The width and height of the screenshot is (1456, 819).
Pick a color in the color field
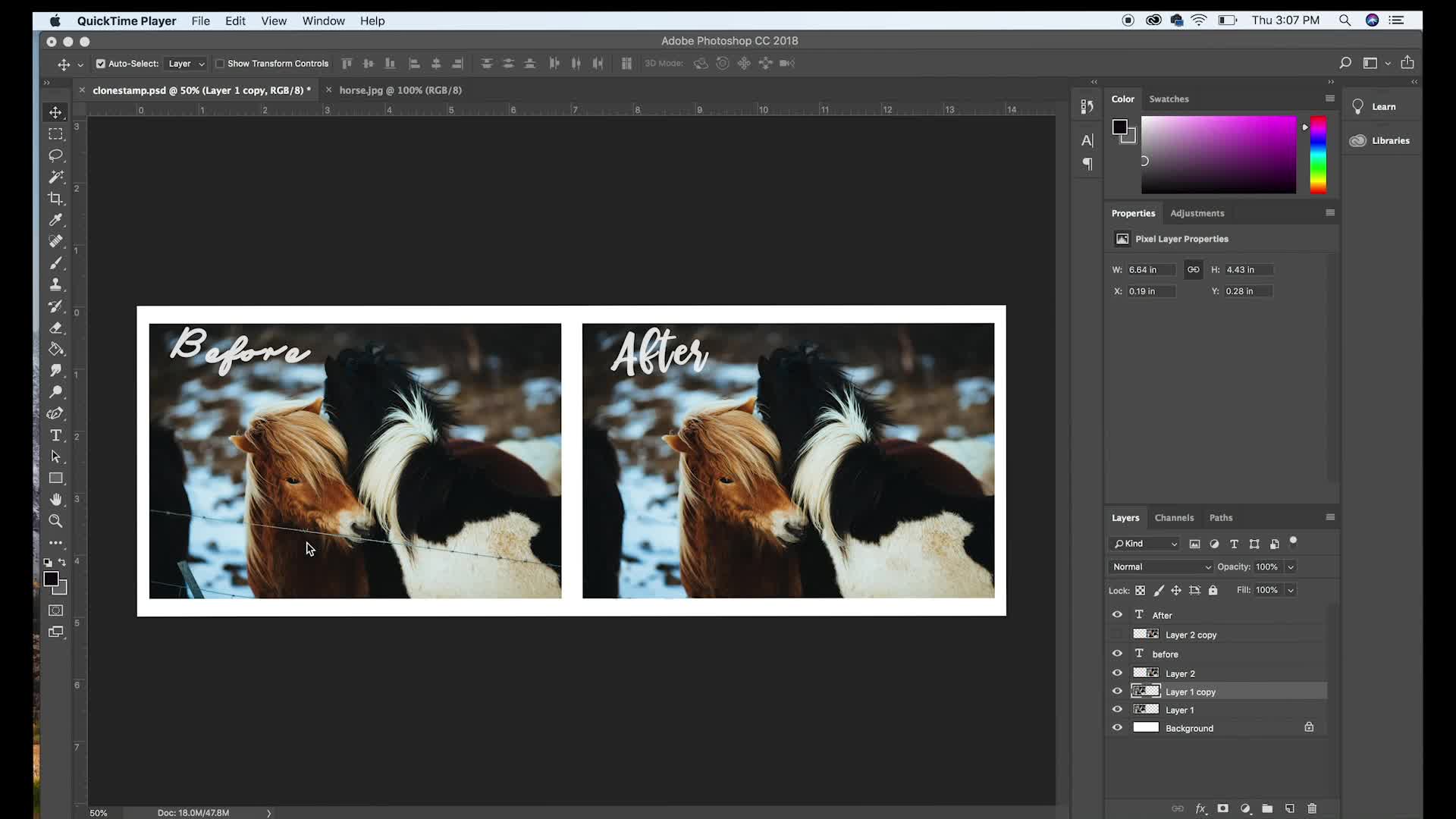(x=1219, y=155)
